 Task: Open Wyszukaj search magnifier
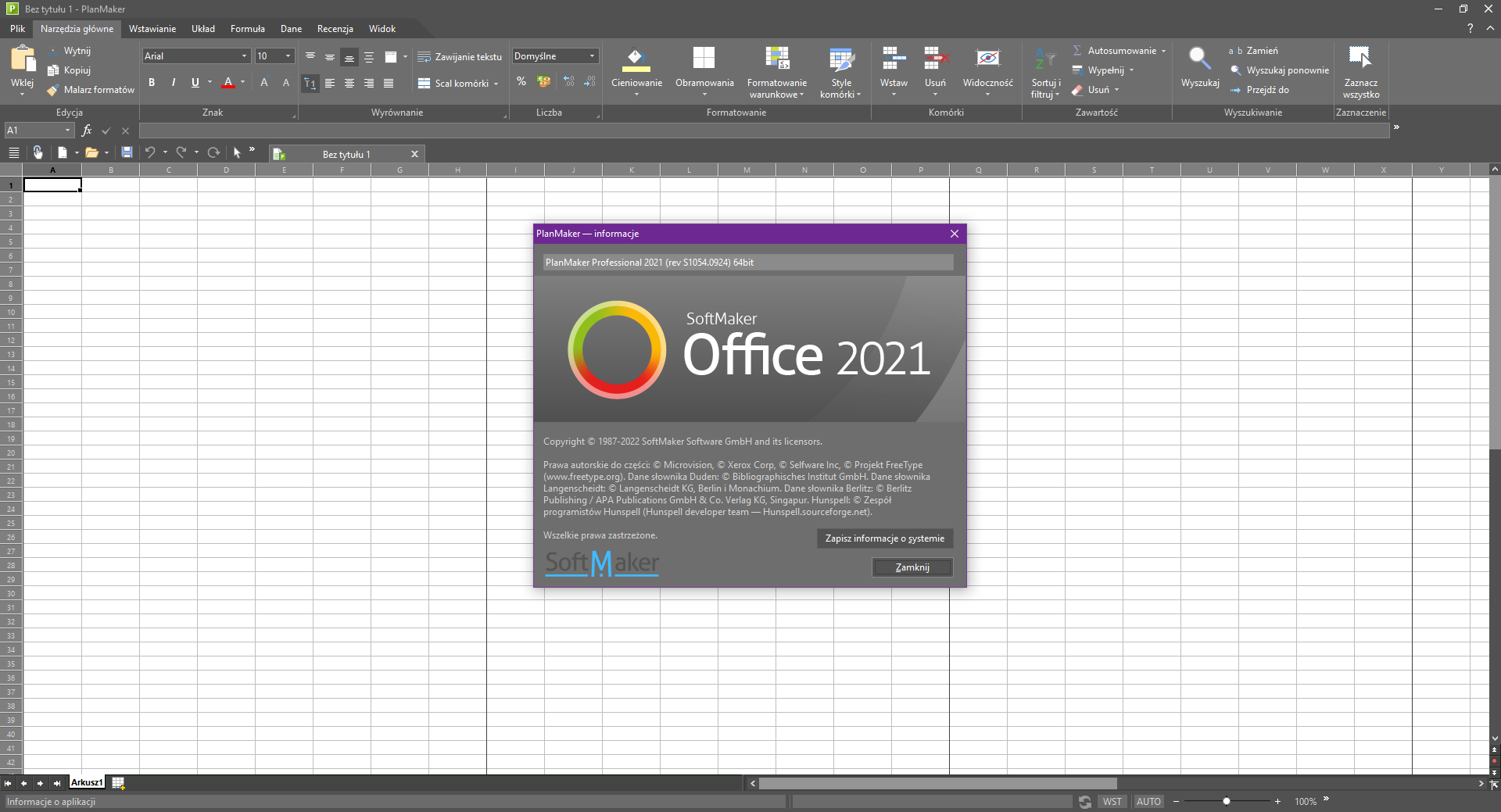click(x=1199, y=66)
